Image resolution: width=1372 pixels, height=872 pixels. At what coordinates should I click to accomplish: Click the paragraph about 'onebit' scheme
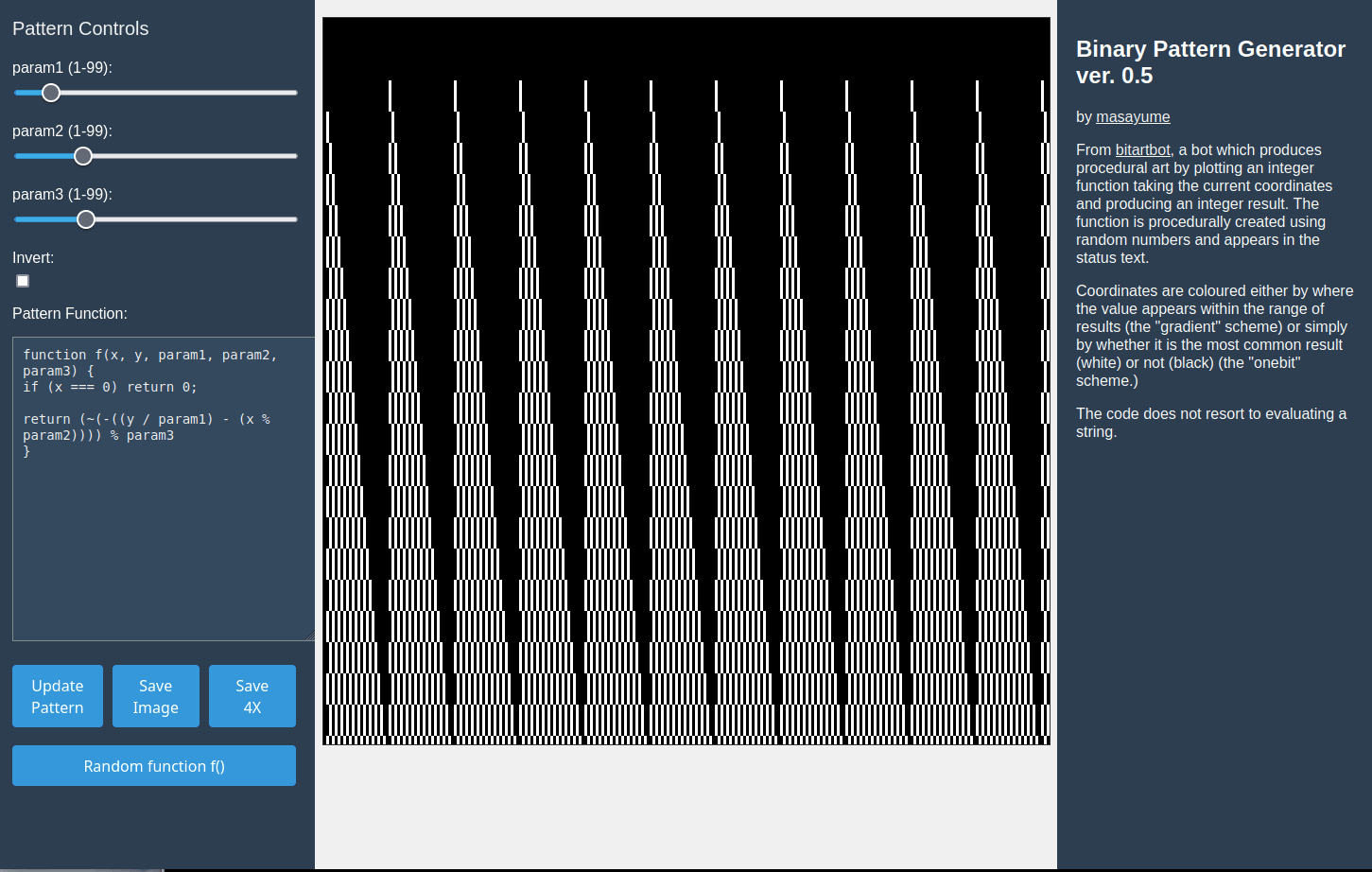[1214, 336]
